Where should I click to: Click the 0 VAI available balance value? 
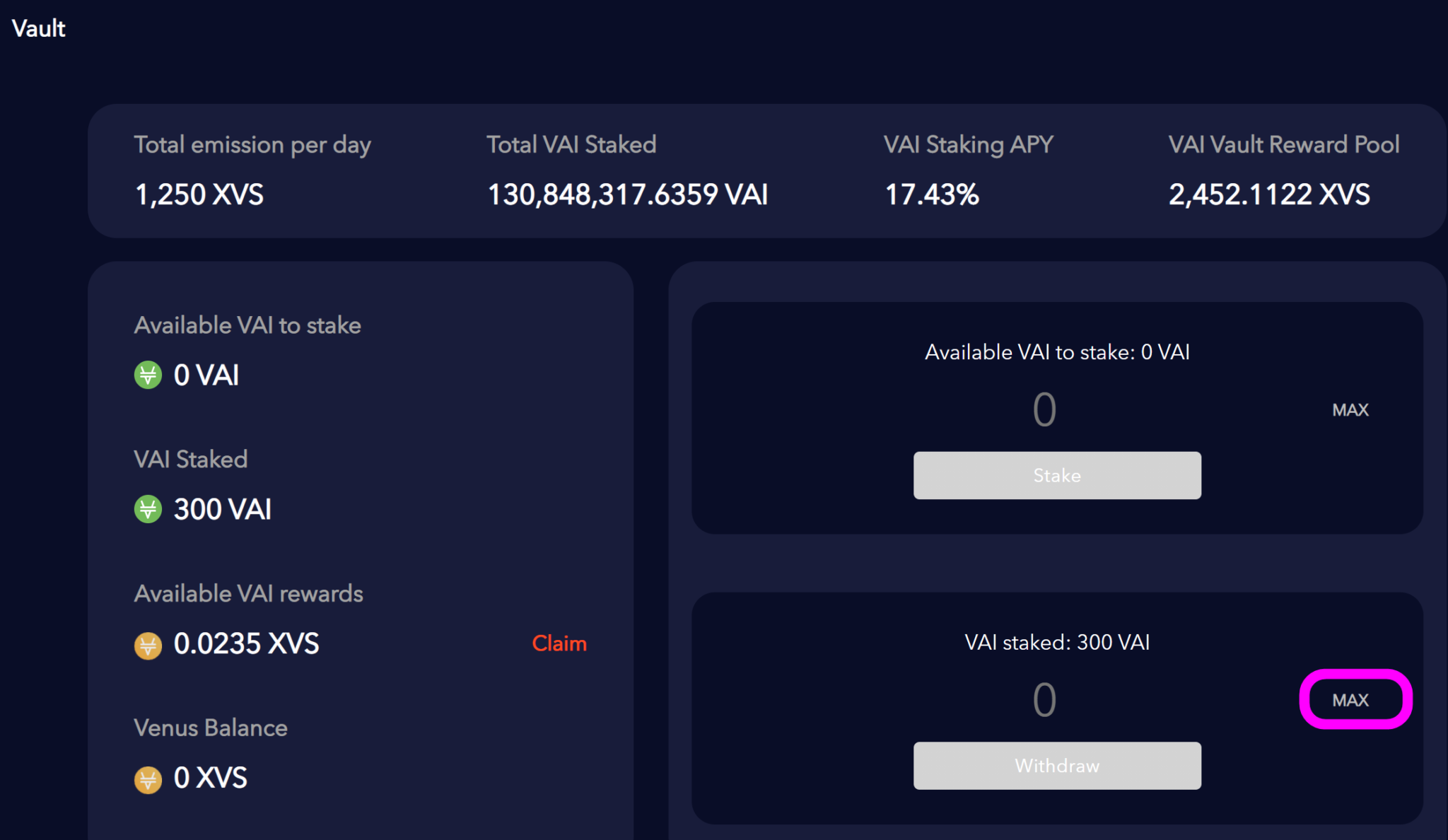(206, 375)
